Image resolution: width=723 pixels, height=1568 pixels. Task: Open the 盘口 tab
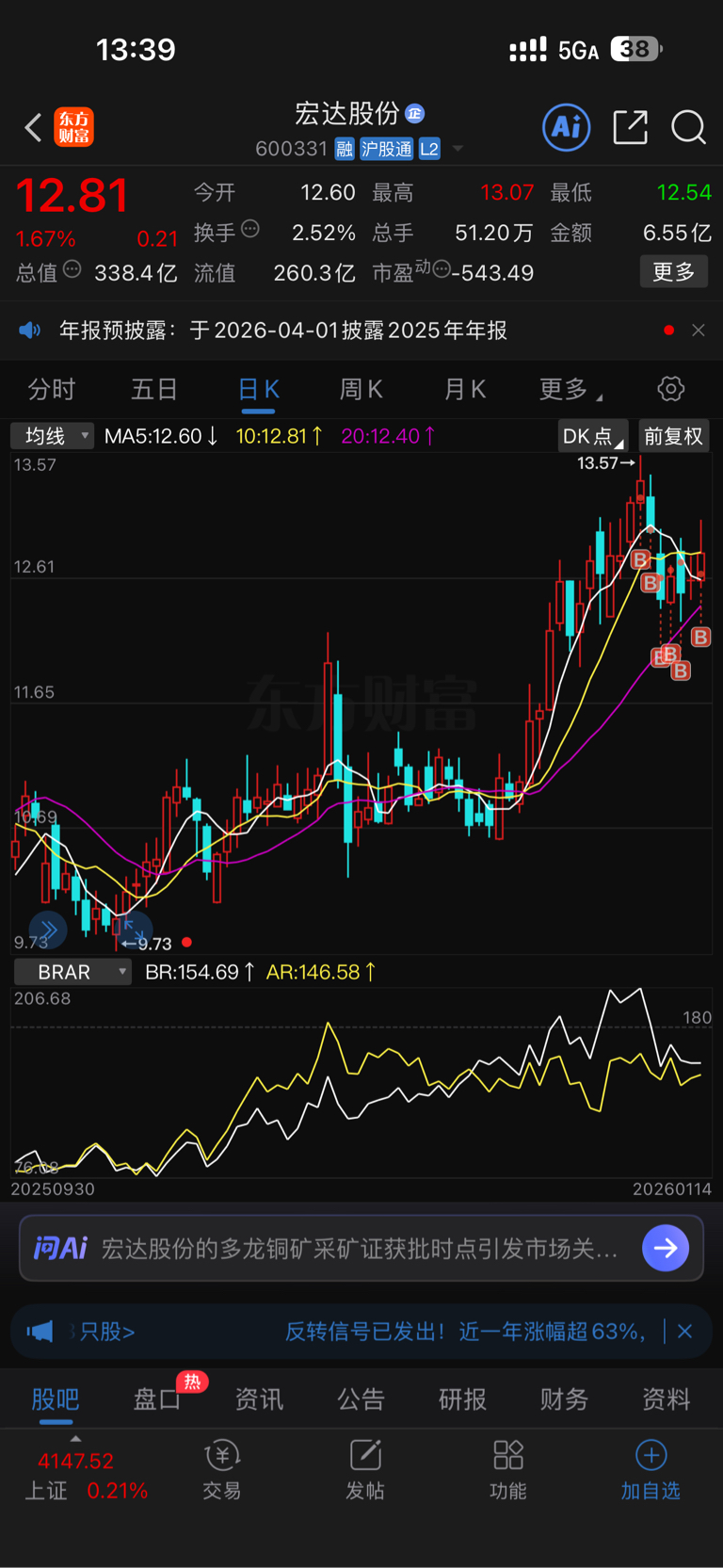click(x=157, y=1399)
